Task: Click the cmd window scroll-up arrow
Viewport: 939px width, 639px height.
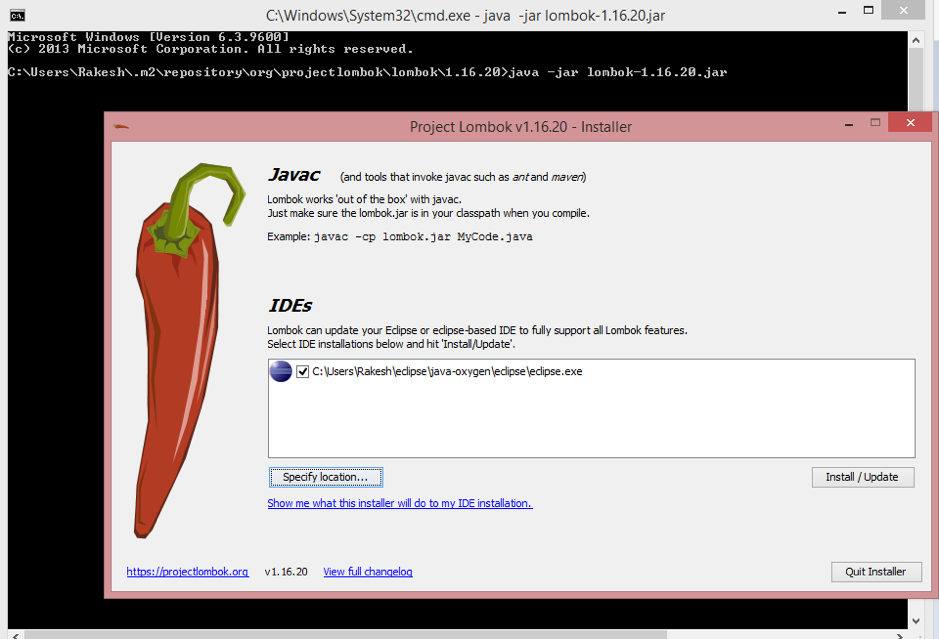Action: click(x=916, y=40)
